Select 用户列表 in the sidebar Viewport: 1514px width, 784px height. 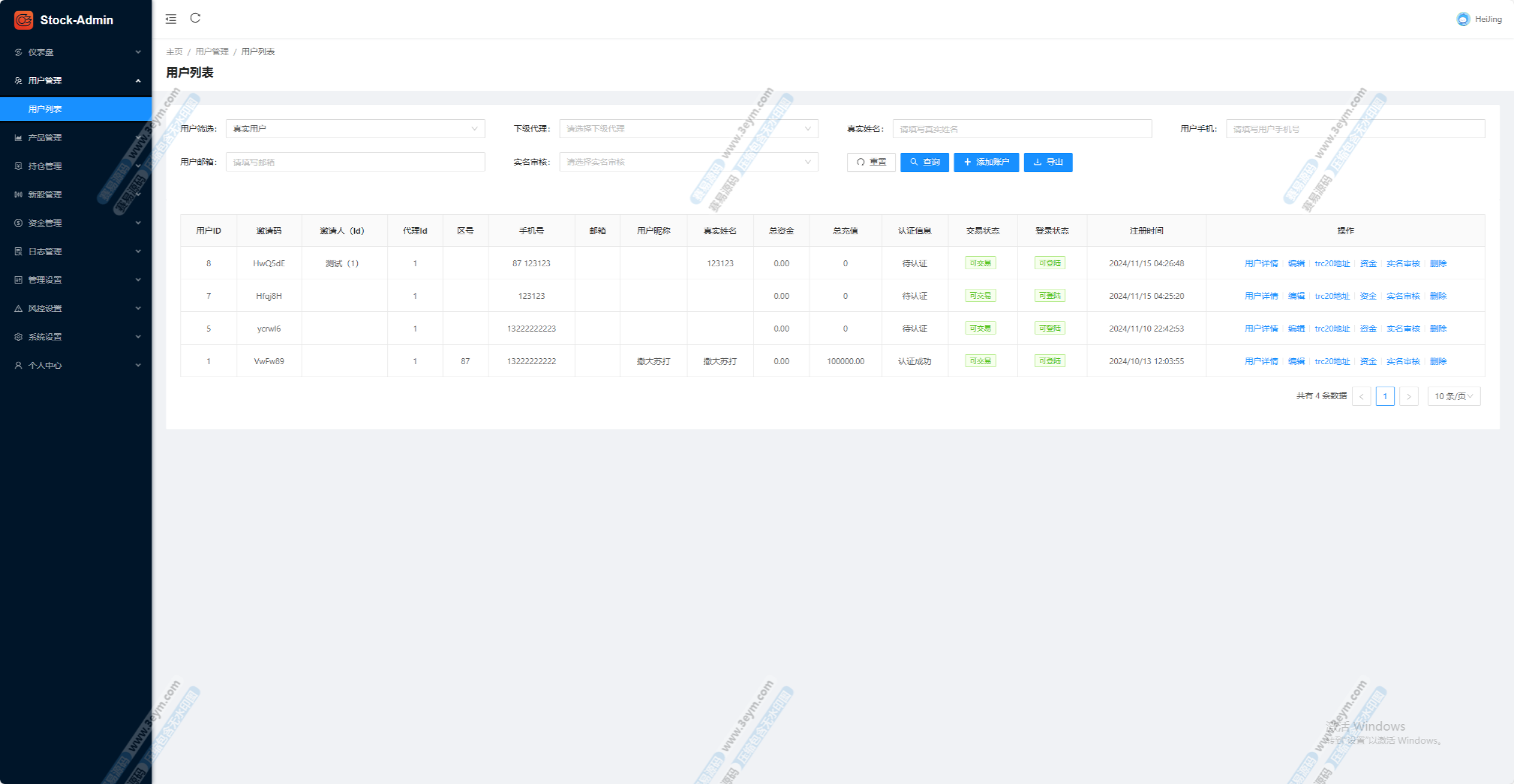click(45, 109)
